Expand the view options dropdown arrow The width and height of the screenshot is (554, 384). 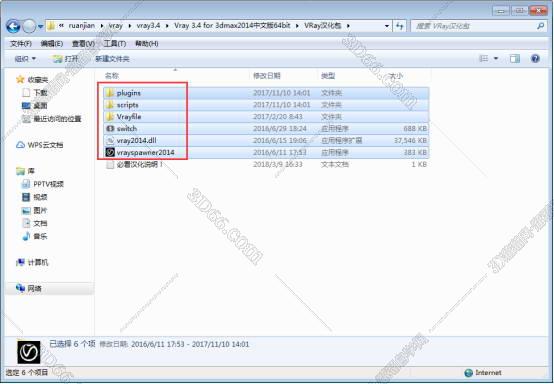[496, 59]
